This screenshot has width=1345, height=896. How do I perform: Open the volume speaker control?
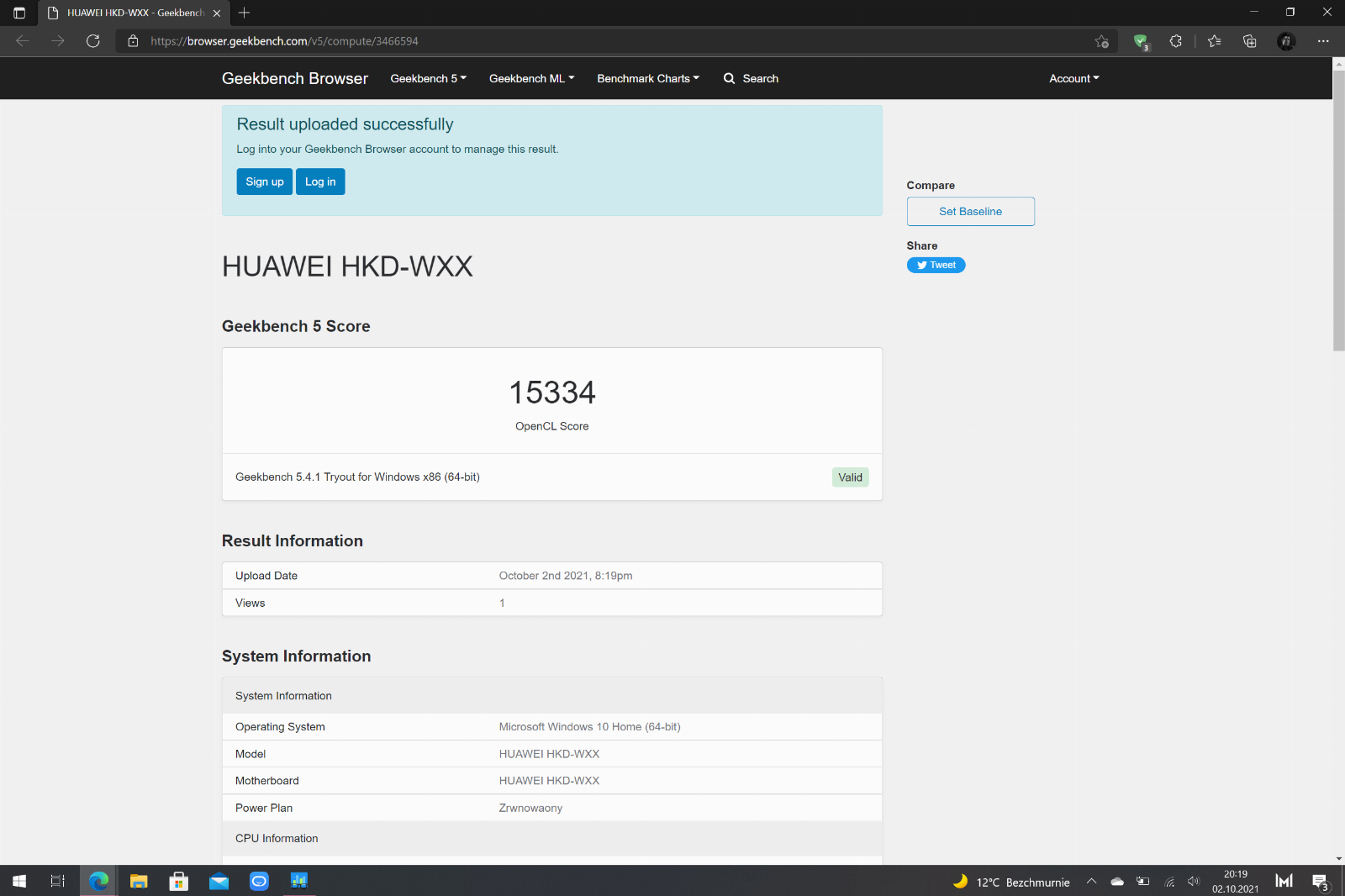1194,882
